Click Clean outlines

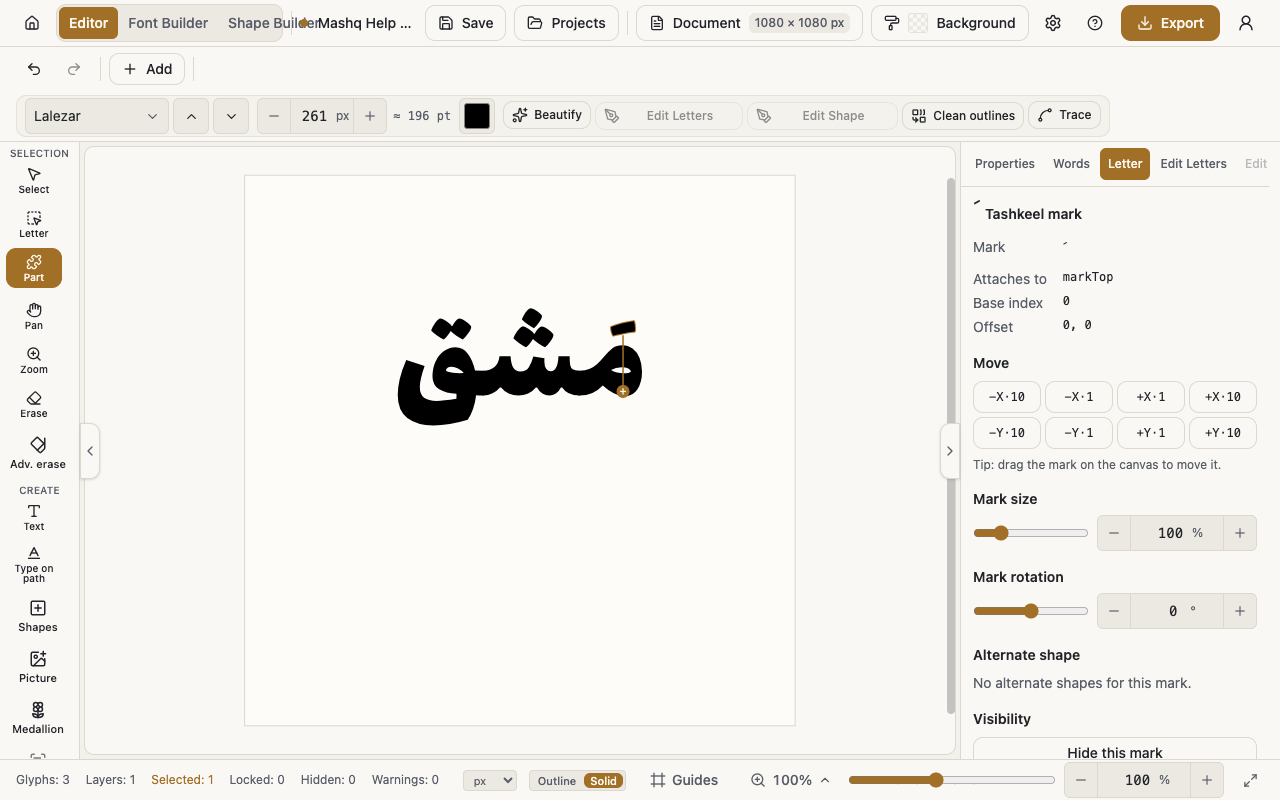(x=963, y=116)
